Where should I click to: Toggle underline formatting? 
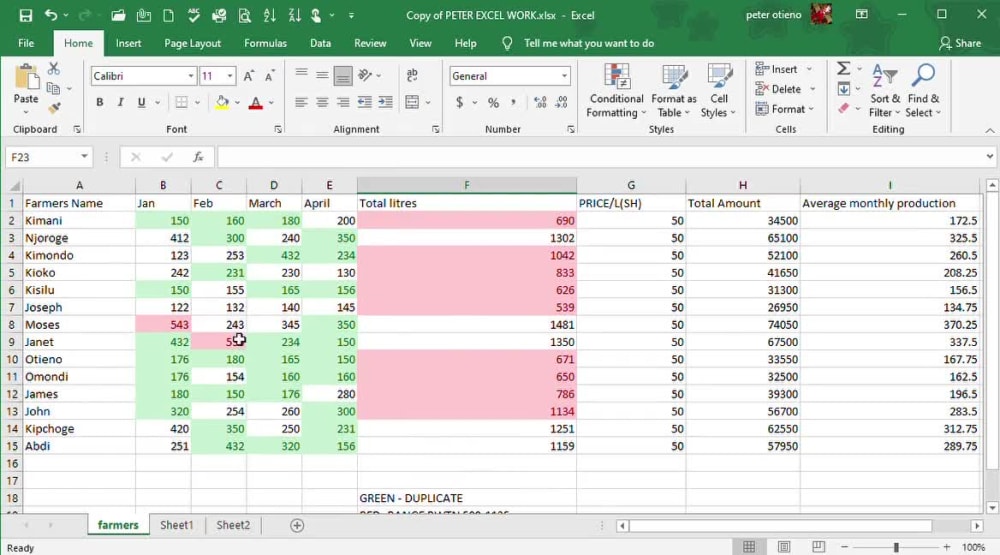[x=141, y=102]
